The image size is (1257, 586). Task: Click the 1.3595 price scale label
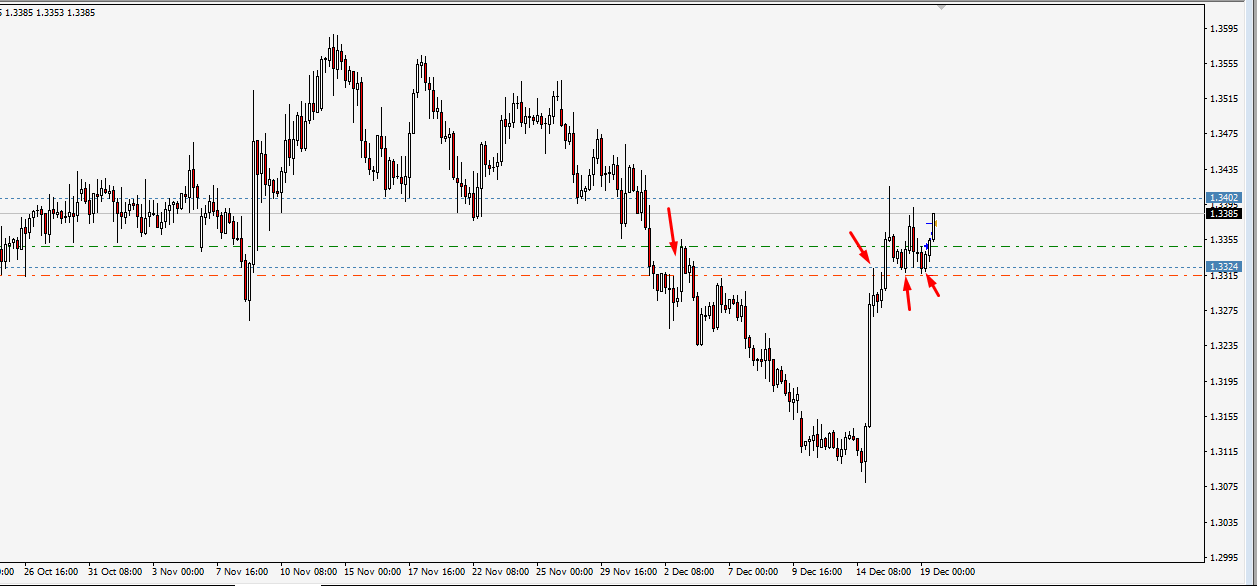pos(1225,28)
